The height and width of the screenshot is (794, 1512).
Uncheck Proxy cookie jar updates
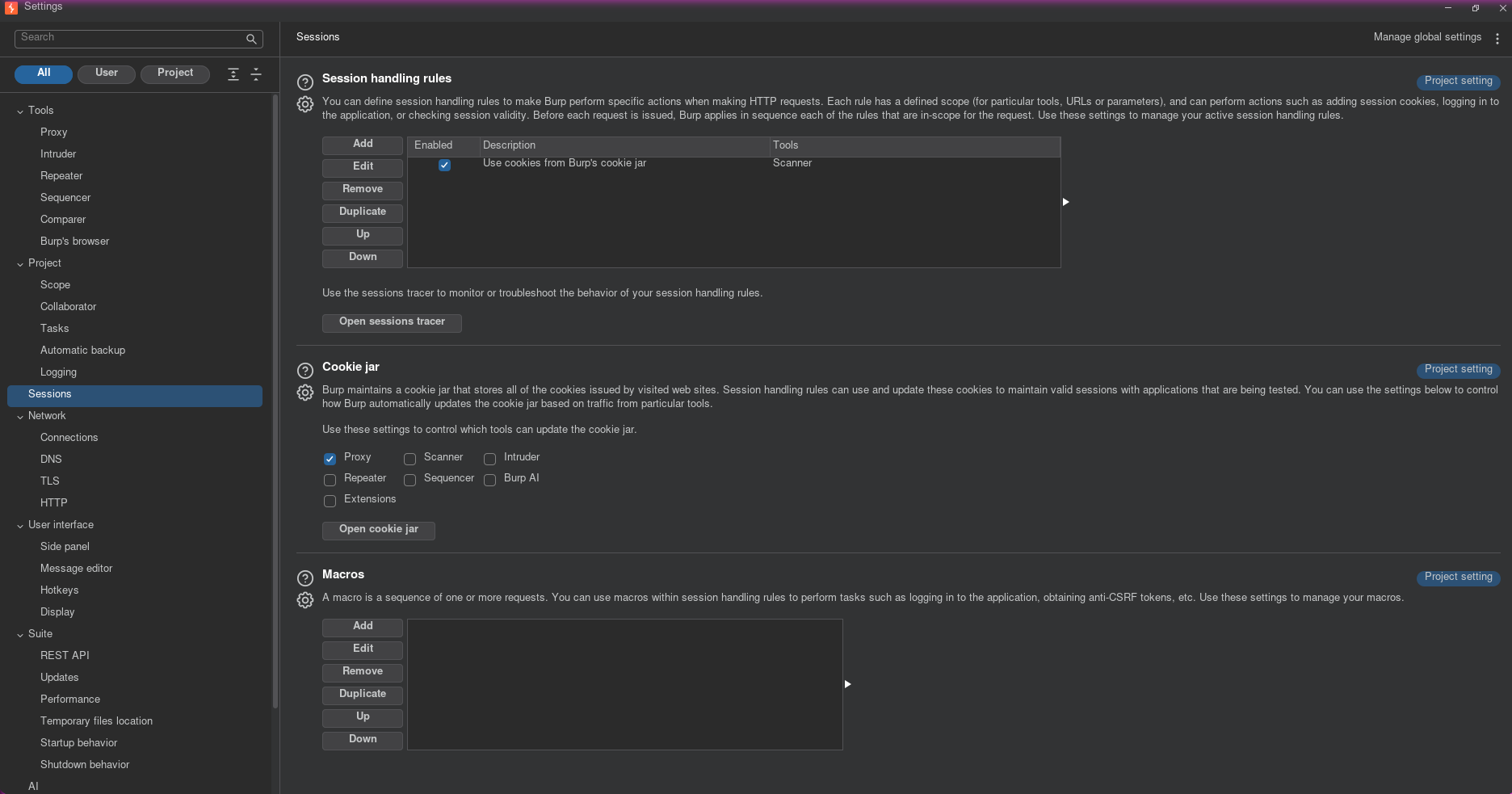point(330,459)
